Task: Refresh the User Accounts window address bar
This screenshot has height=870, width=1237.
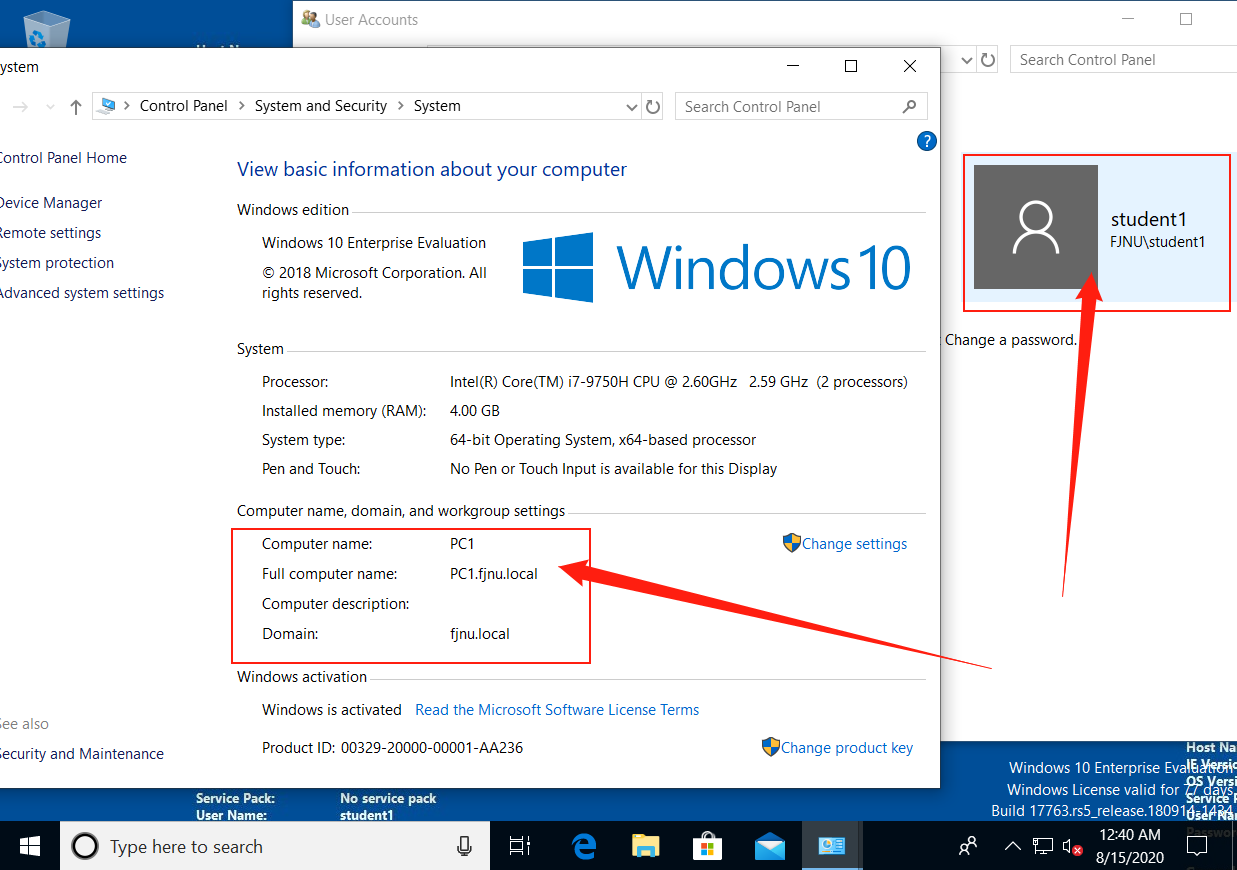Action: click(x=988, y=60)
